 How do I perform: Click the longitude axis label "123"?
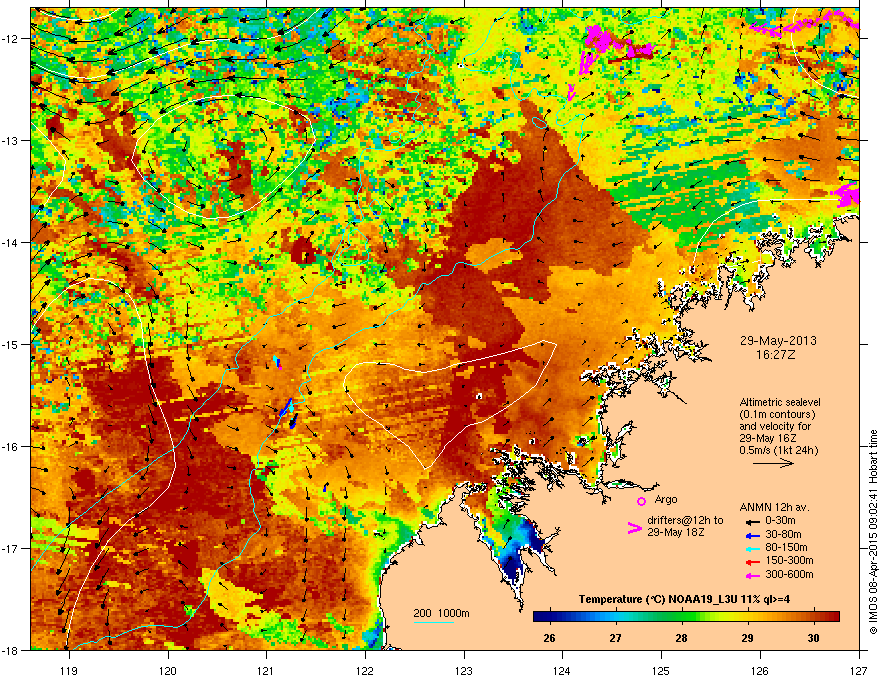point(464,670)
